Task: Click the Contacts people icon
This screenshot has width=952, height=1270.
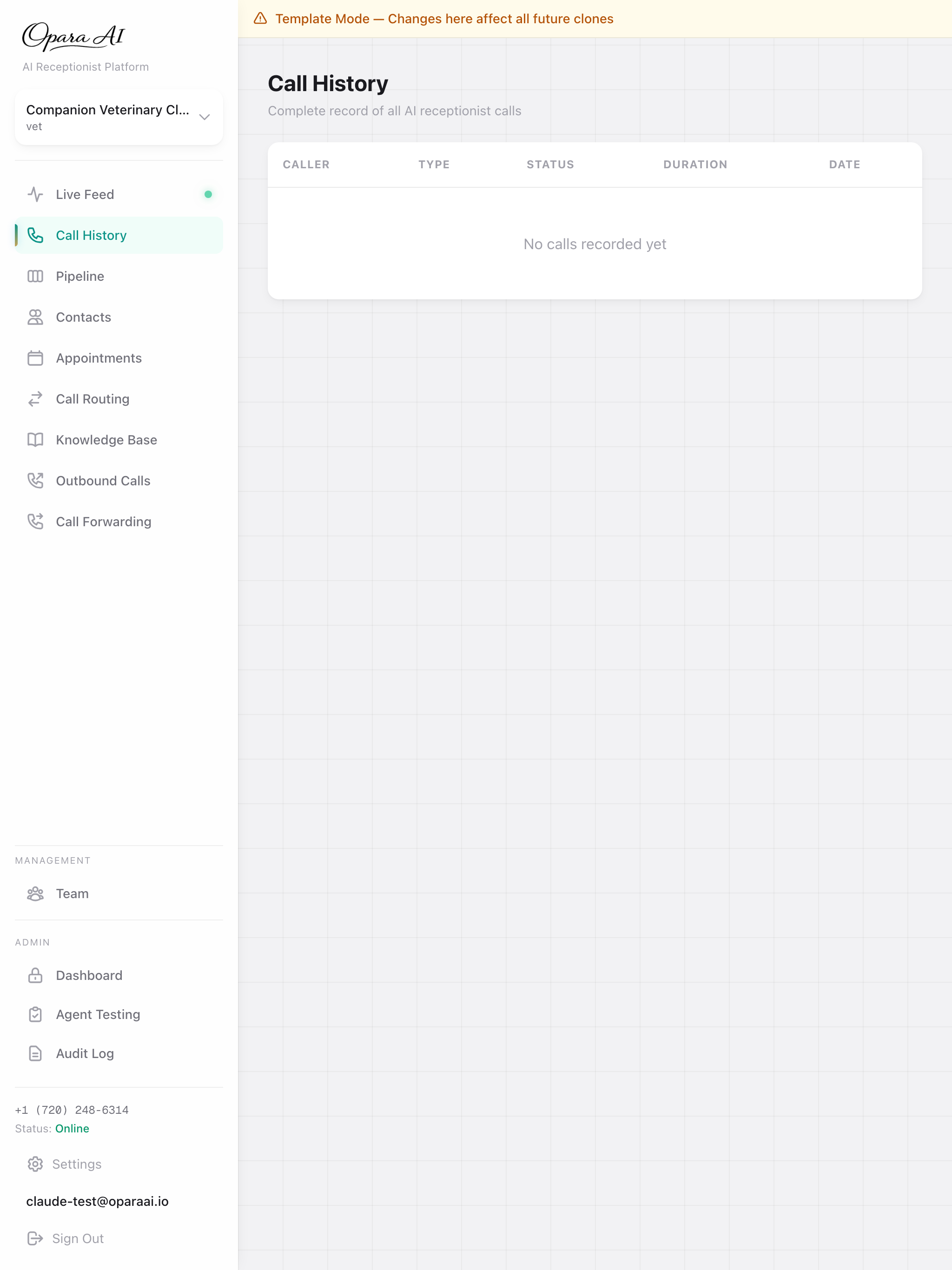Action: (35, 317)
